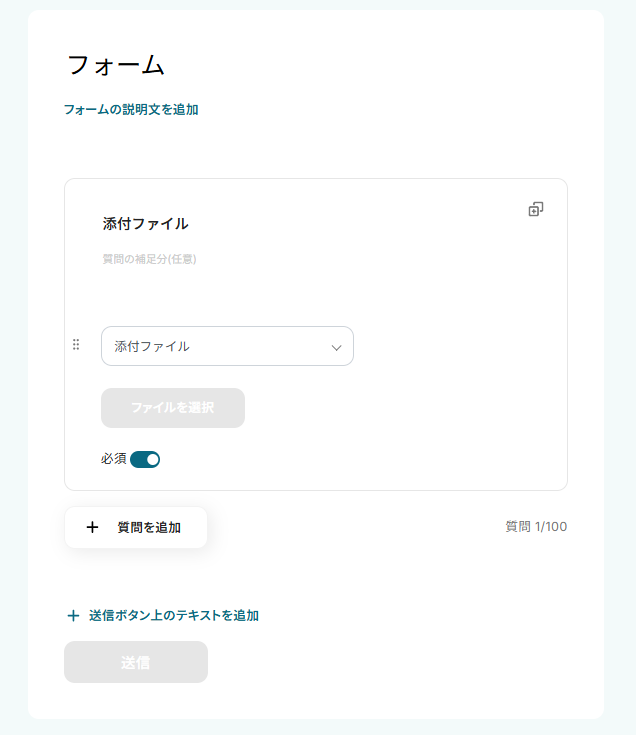This screenshot has width=636, height=735.
Task: Focus the 質問の補足分(任意) description field
Action: [150, 259]
